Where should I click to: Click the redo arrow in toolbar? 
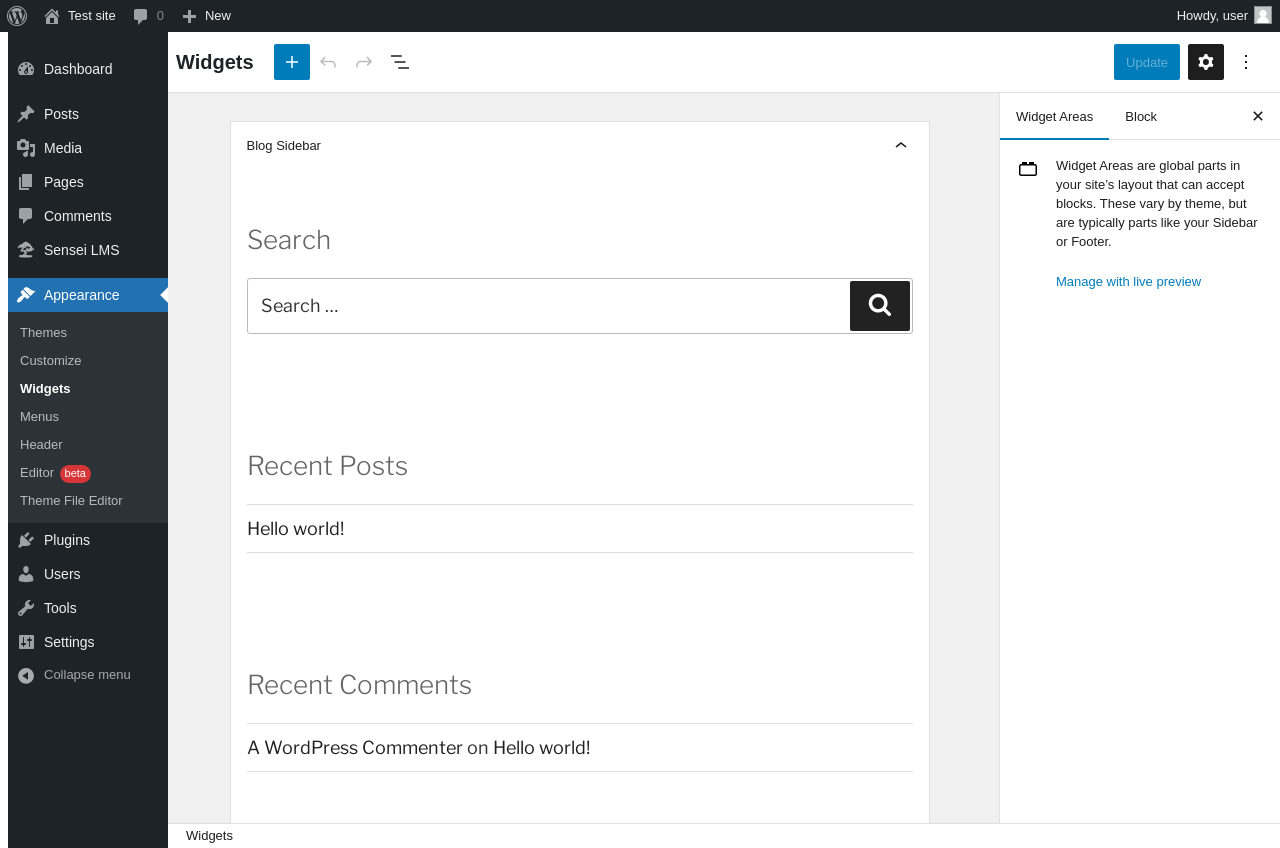364,62
